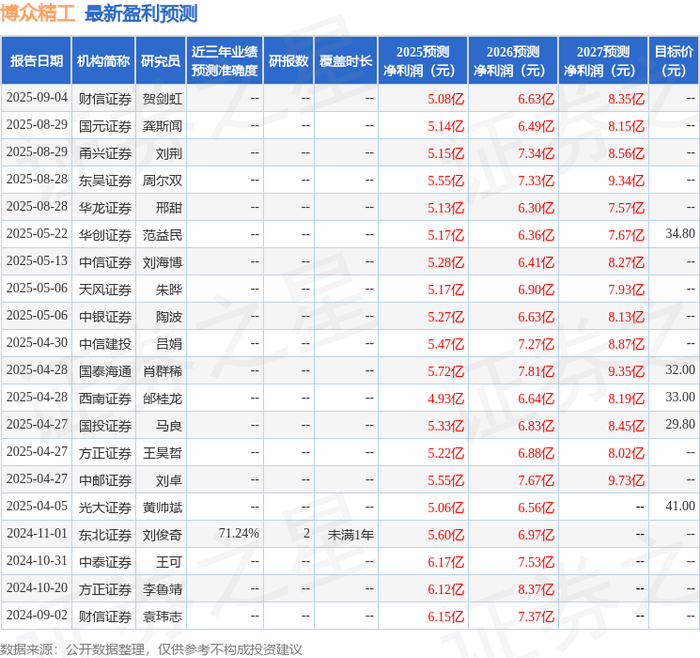Select institution 中信证券
Image resolution: width=700 pixels, height=658 pixels.
tap(105, 262)
